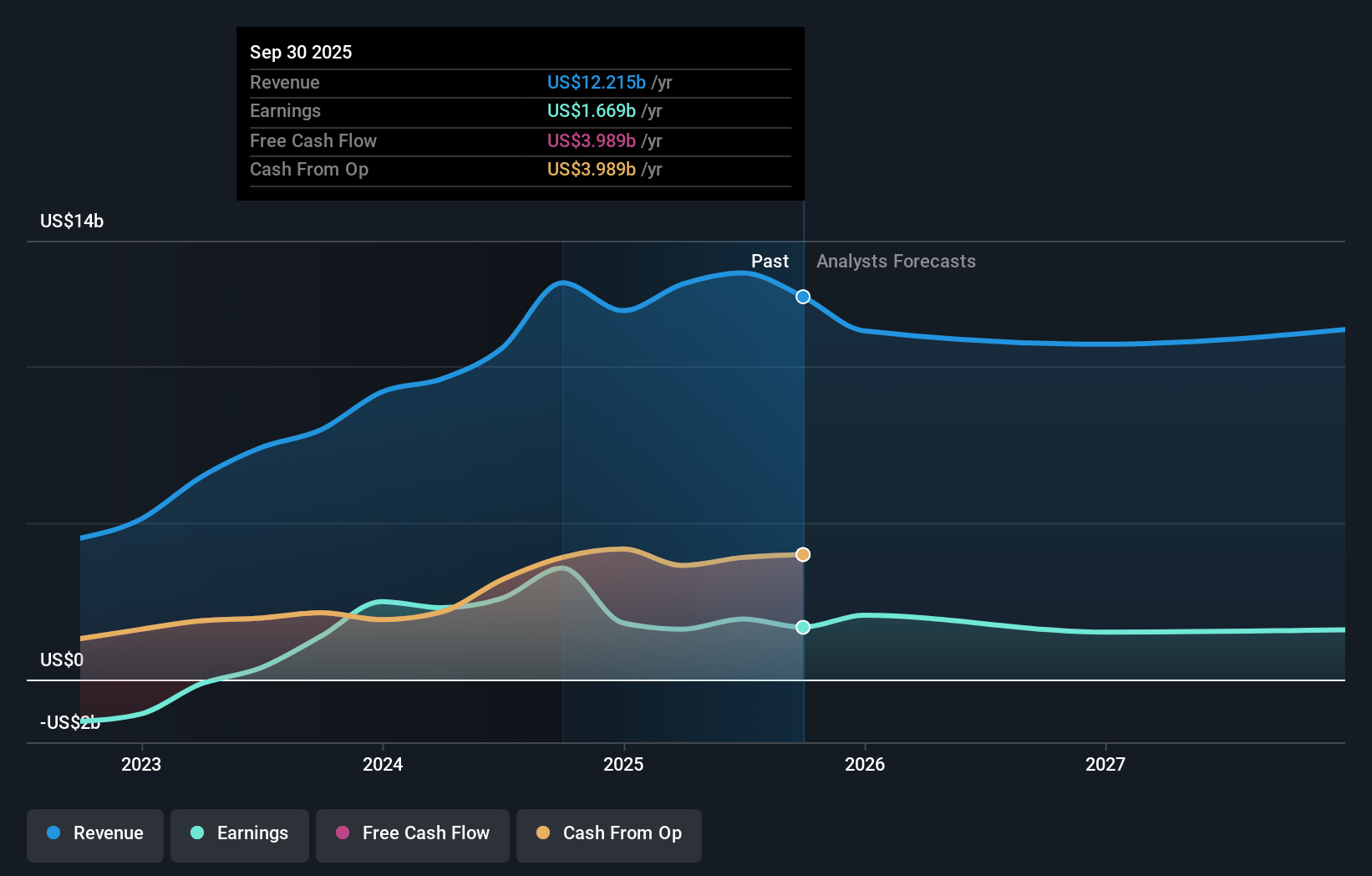1372x876 pixels.
Task: Select the 2025 axis label
Action: (624, 763)
